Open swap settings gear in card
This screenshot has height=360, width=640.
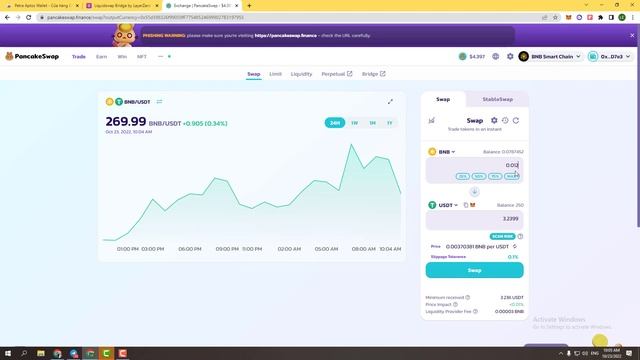(x=494, y=120)
